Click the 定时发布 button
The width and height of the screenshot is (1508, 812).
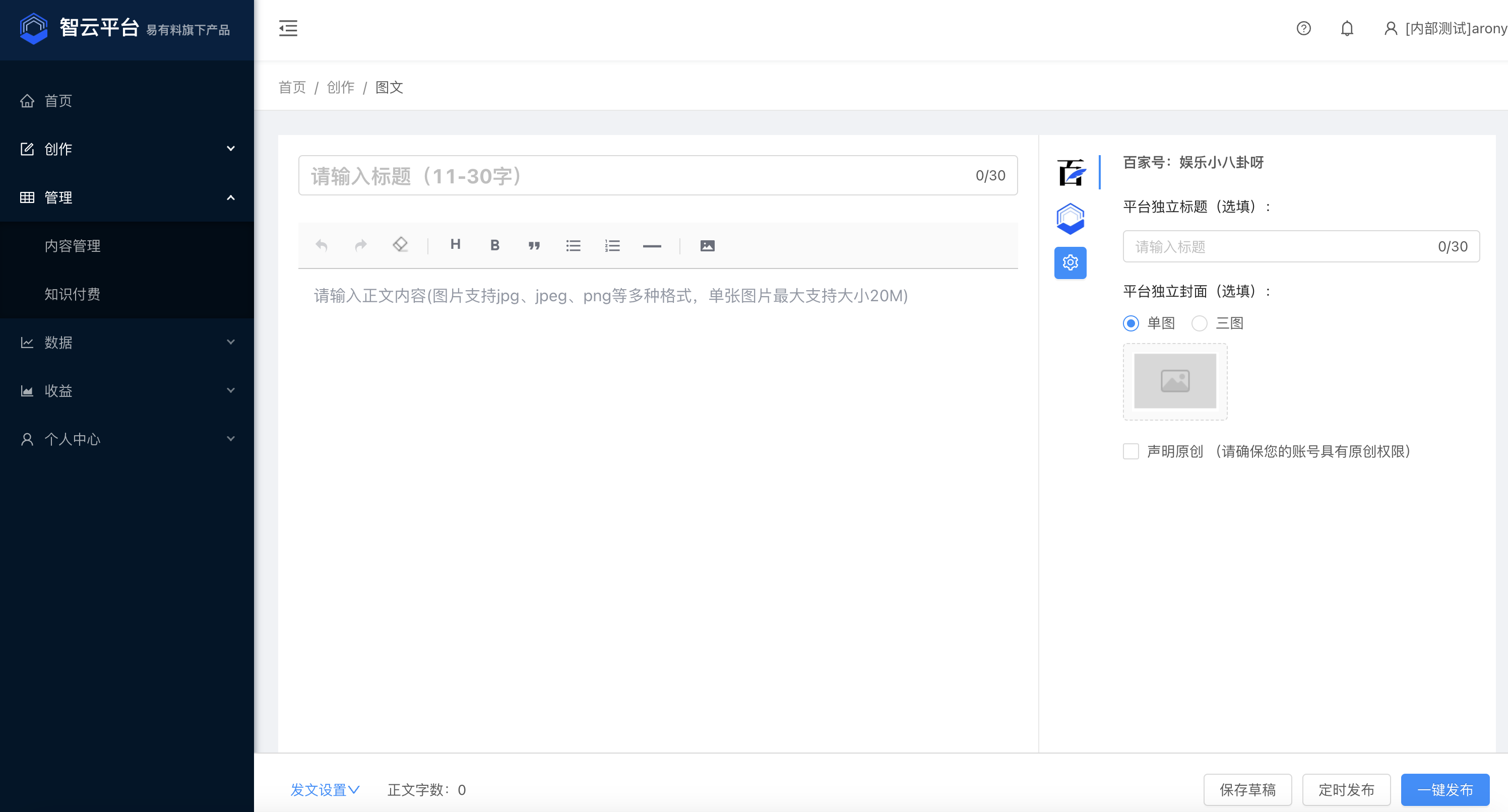pos(1346,790)
